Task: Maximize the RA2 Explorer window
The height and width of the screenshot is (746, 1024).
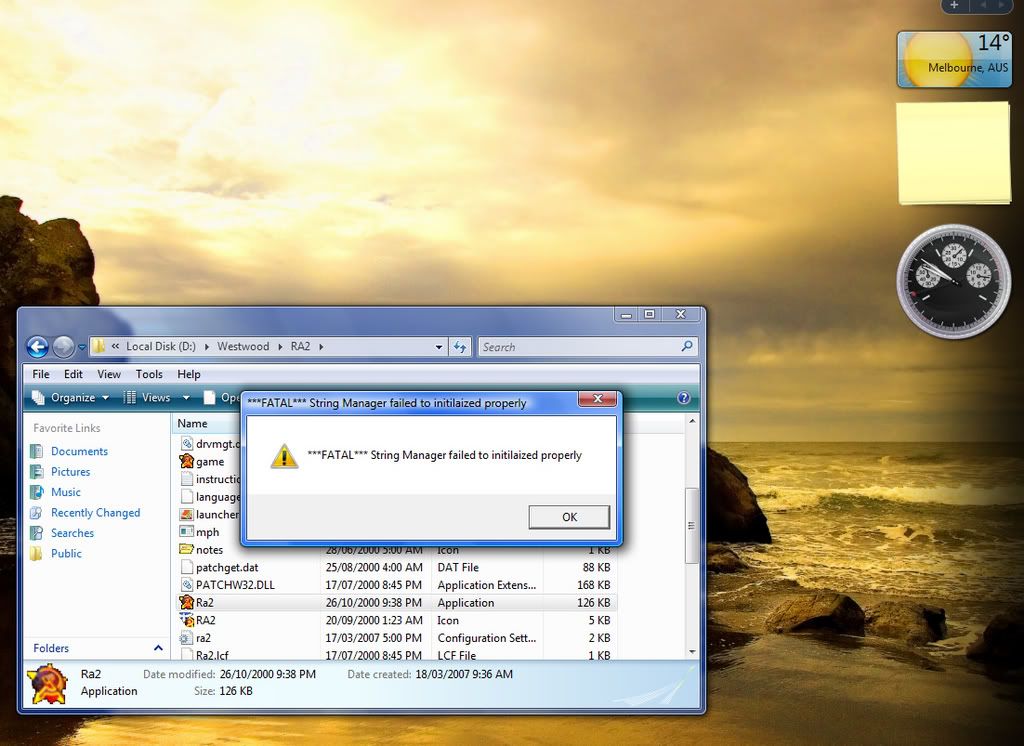Action: pos(649,314)
